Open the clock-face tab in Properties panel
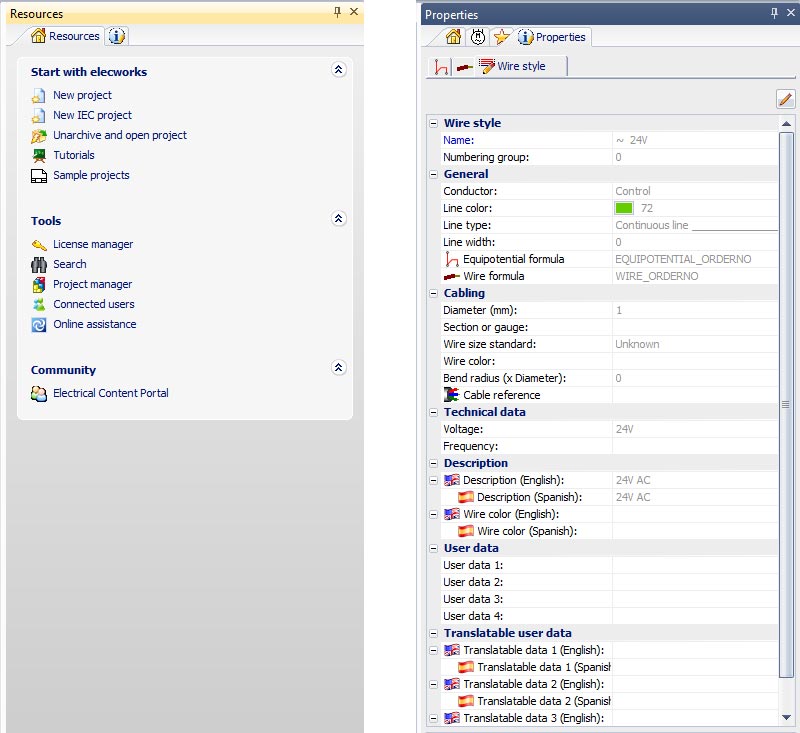The width and height of the screenshot is (800, 733). pos(478,37)
